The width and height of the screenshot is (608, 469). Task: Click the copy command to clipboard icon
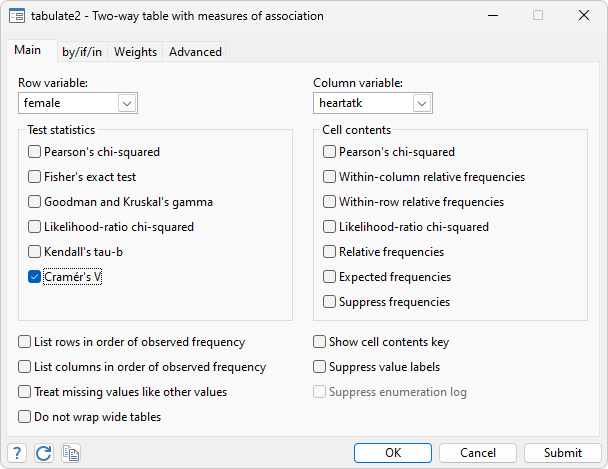70,453
